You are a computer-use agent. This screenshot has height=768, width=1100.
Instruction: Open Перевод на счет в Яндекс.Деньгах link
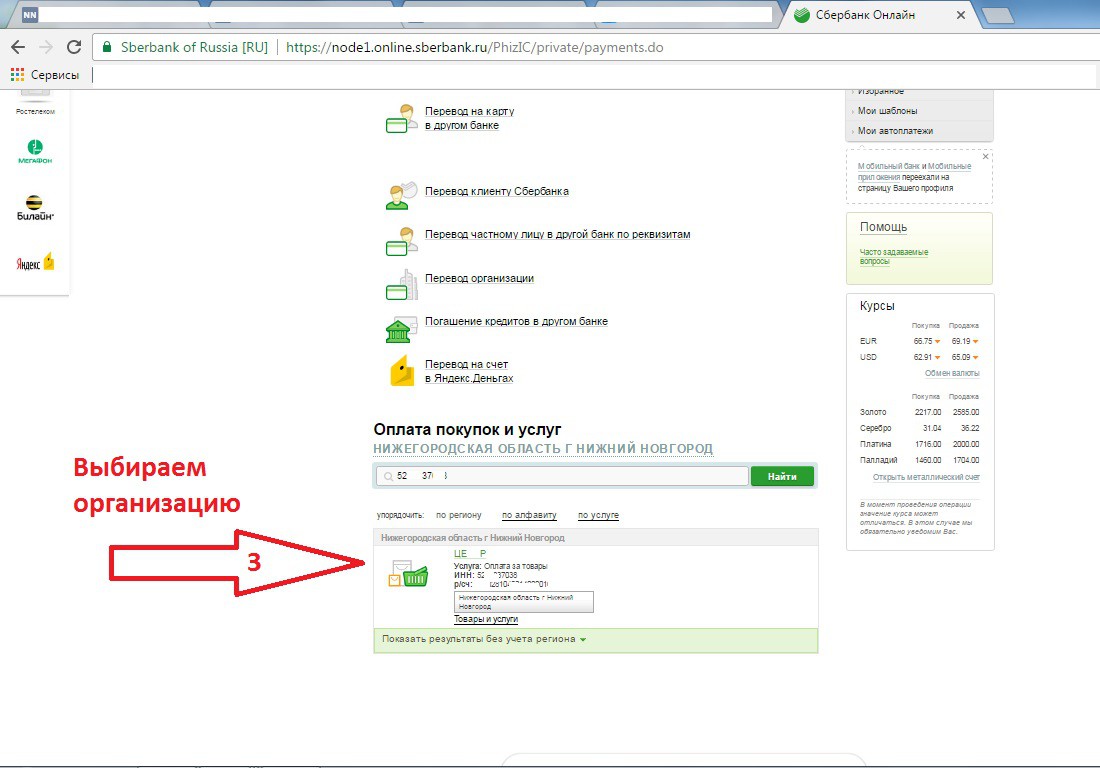(469, 371)
